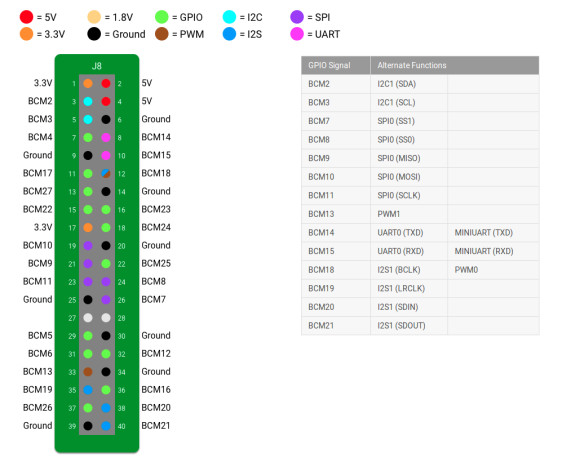Select pin 1 orange 3.3V dot

pos(88,83)
